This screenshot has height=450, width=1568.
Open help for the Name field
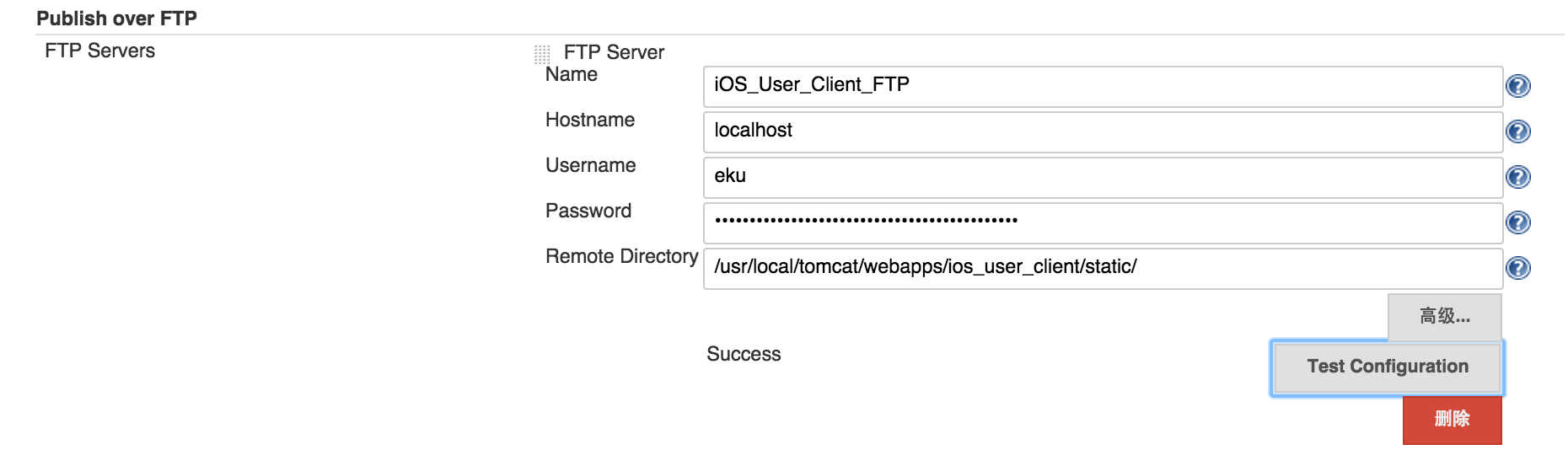[1517, 86]
